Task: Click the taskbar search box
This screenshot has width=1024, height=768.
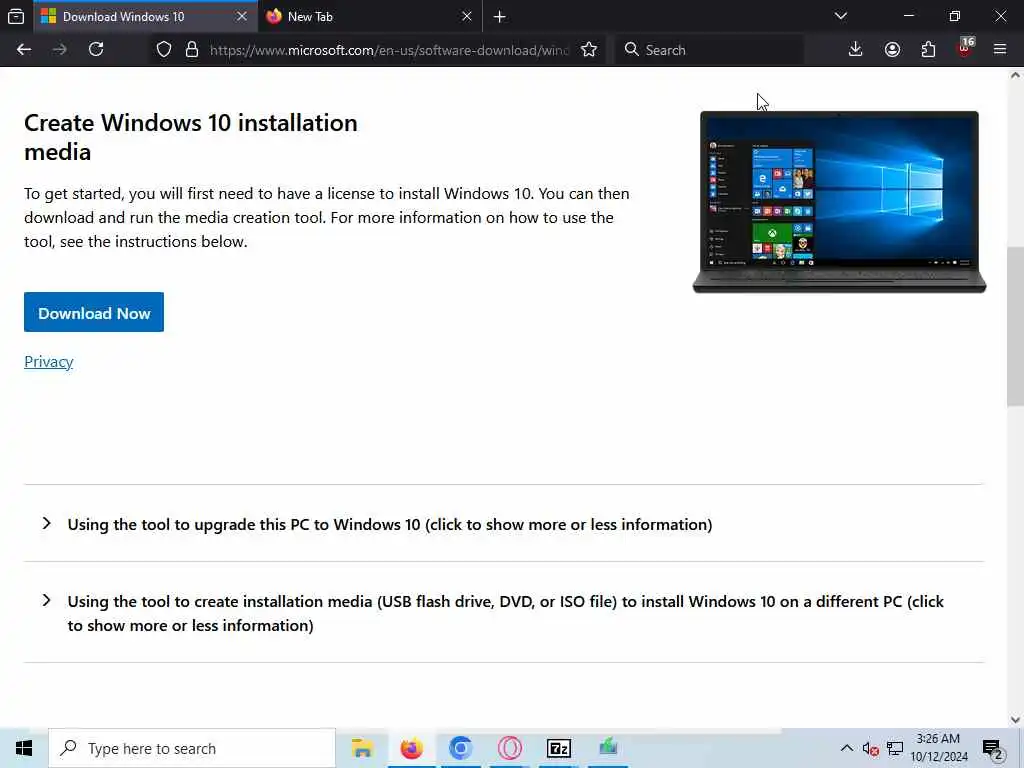Action: coord(192,748)
